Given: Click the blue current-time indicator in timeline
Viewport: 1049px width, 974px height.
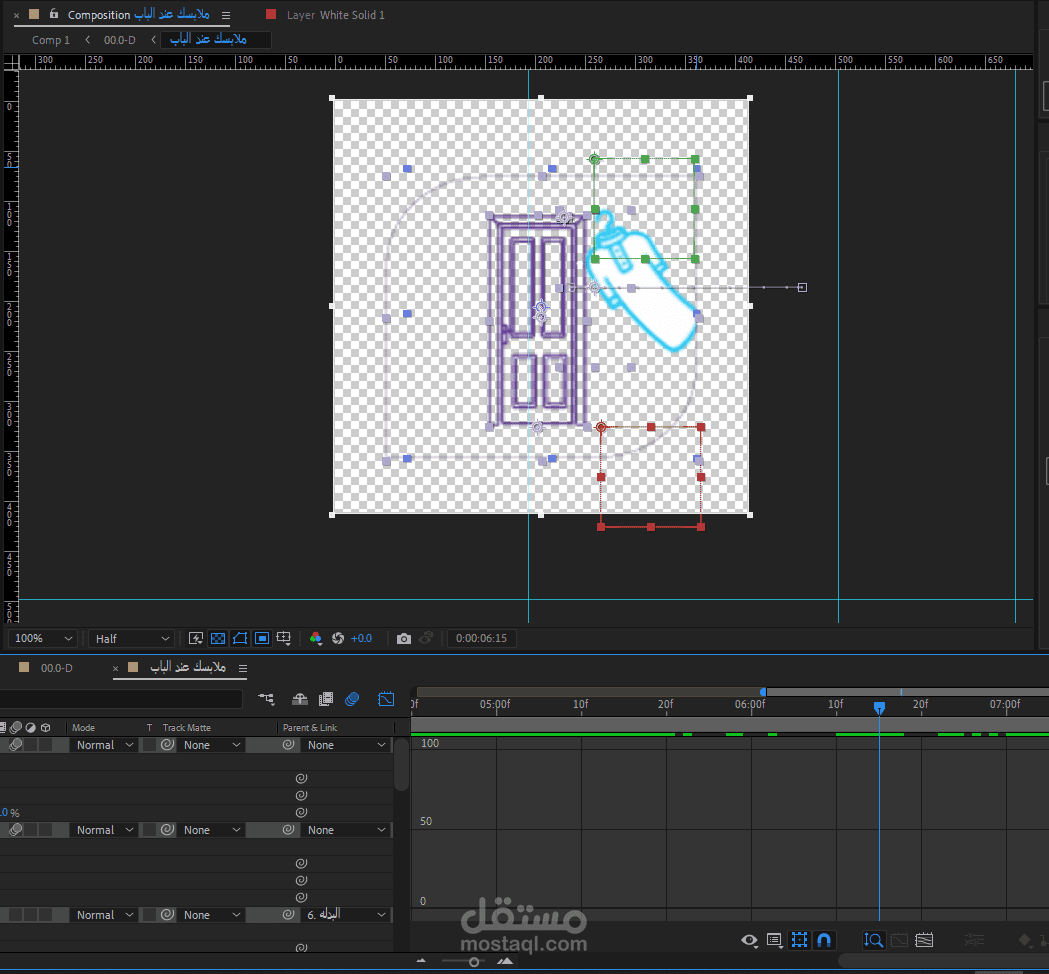Looking at the screenshot, I should coord(879,707).
